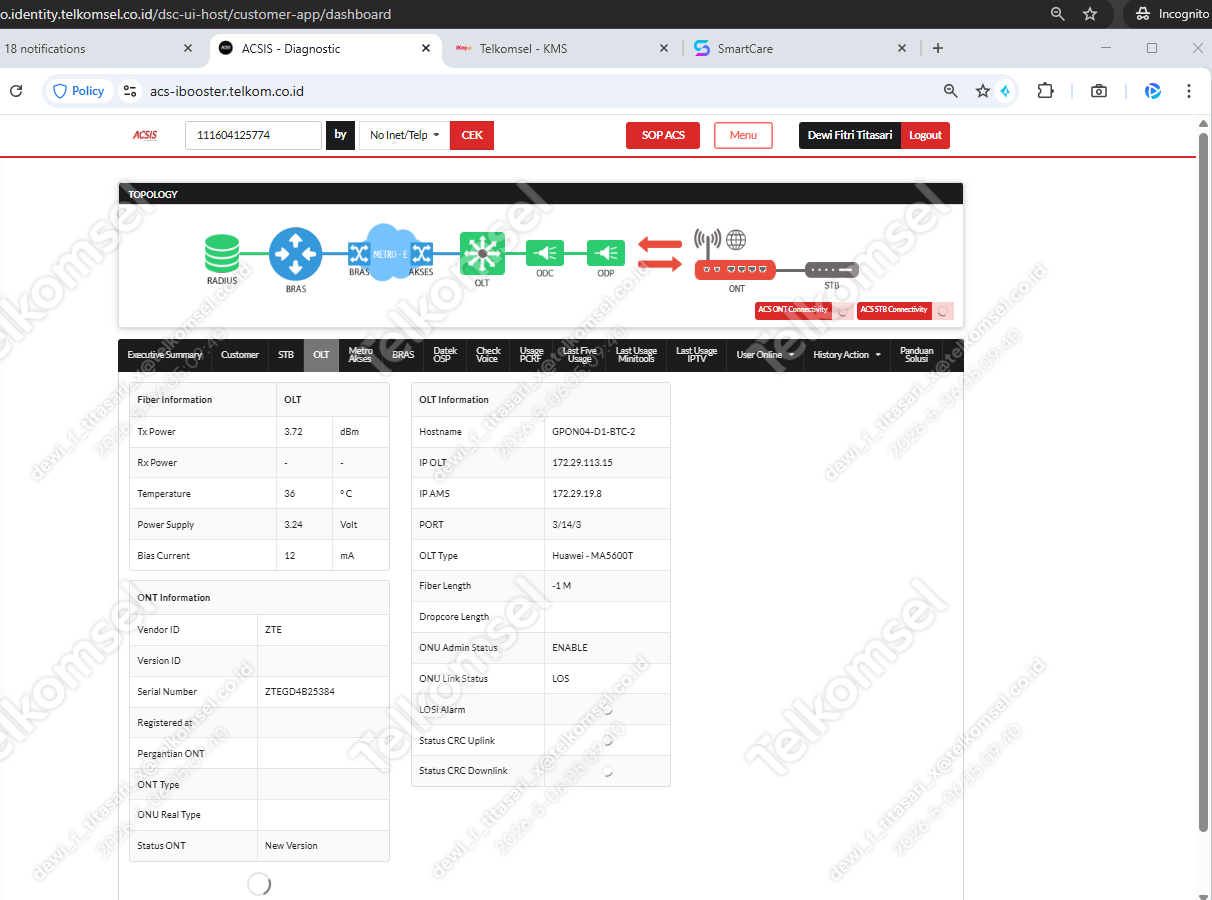Open the No Inet/Telp dropdown
The height and width of the screenshot is (900, 1212).
(x=404, y=135)
